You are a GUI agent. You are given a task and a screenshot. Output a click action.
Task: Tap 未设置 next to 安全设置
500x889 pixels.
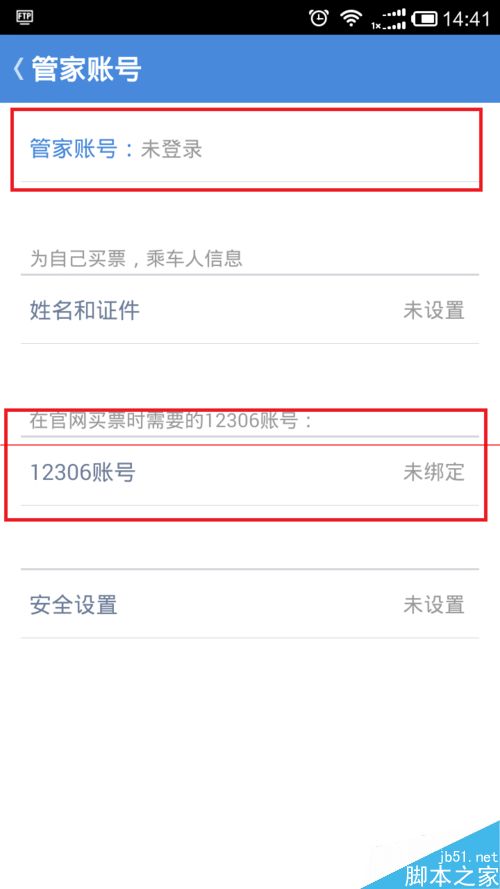tap(434, 604)
